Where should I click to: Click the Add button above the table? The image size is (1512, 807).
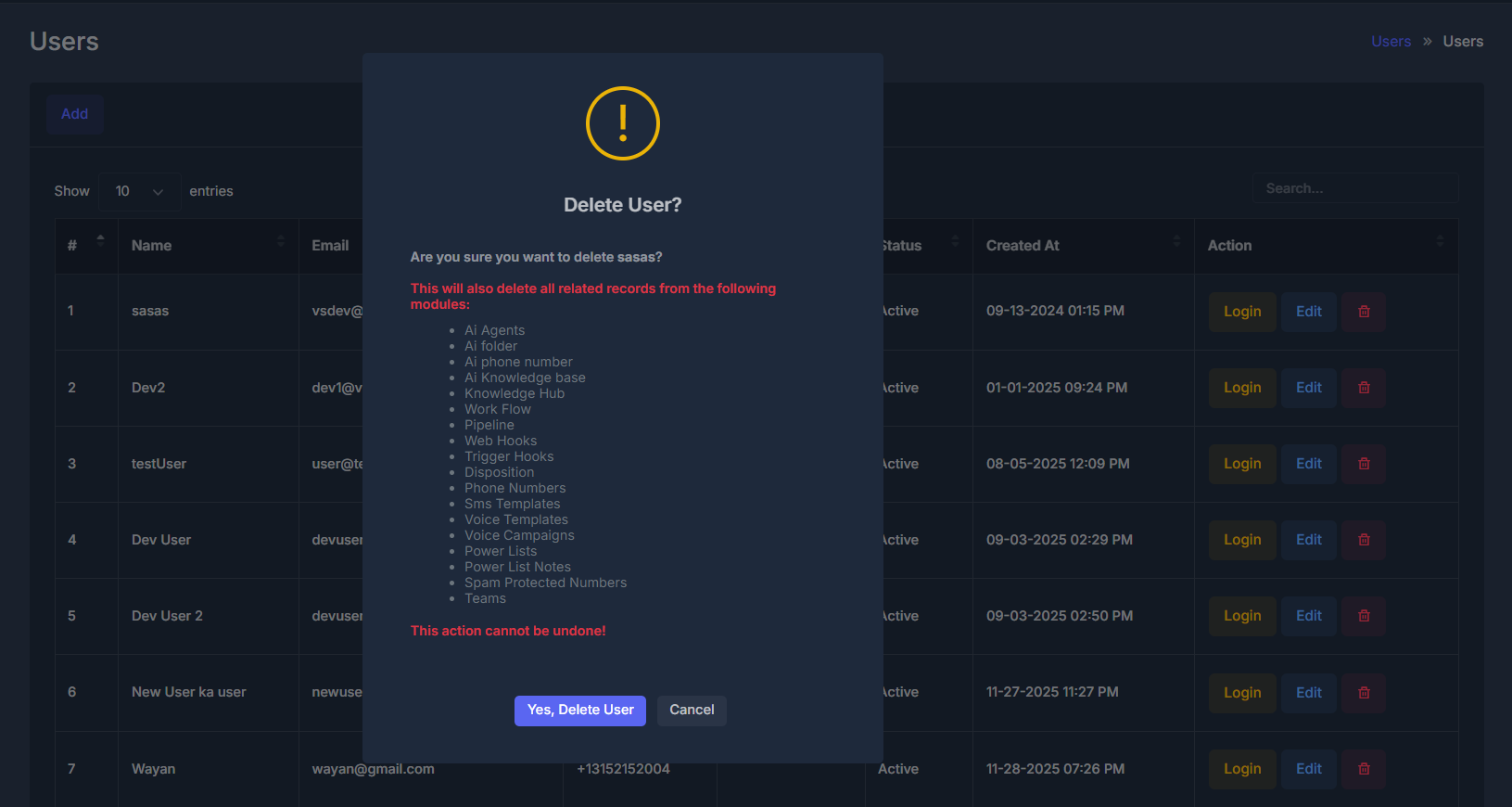(75, 114)
